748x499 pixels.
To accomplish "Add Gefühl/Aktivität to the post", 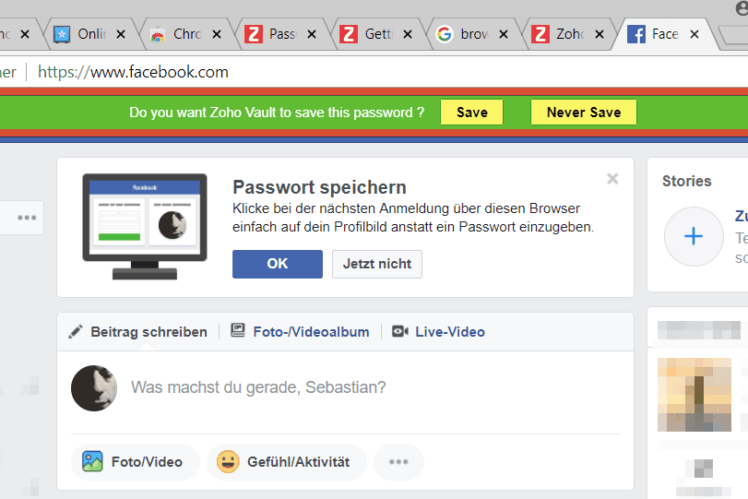I will coord(286,462).
